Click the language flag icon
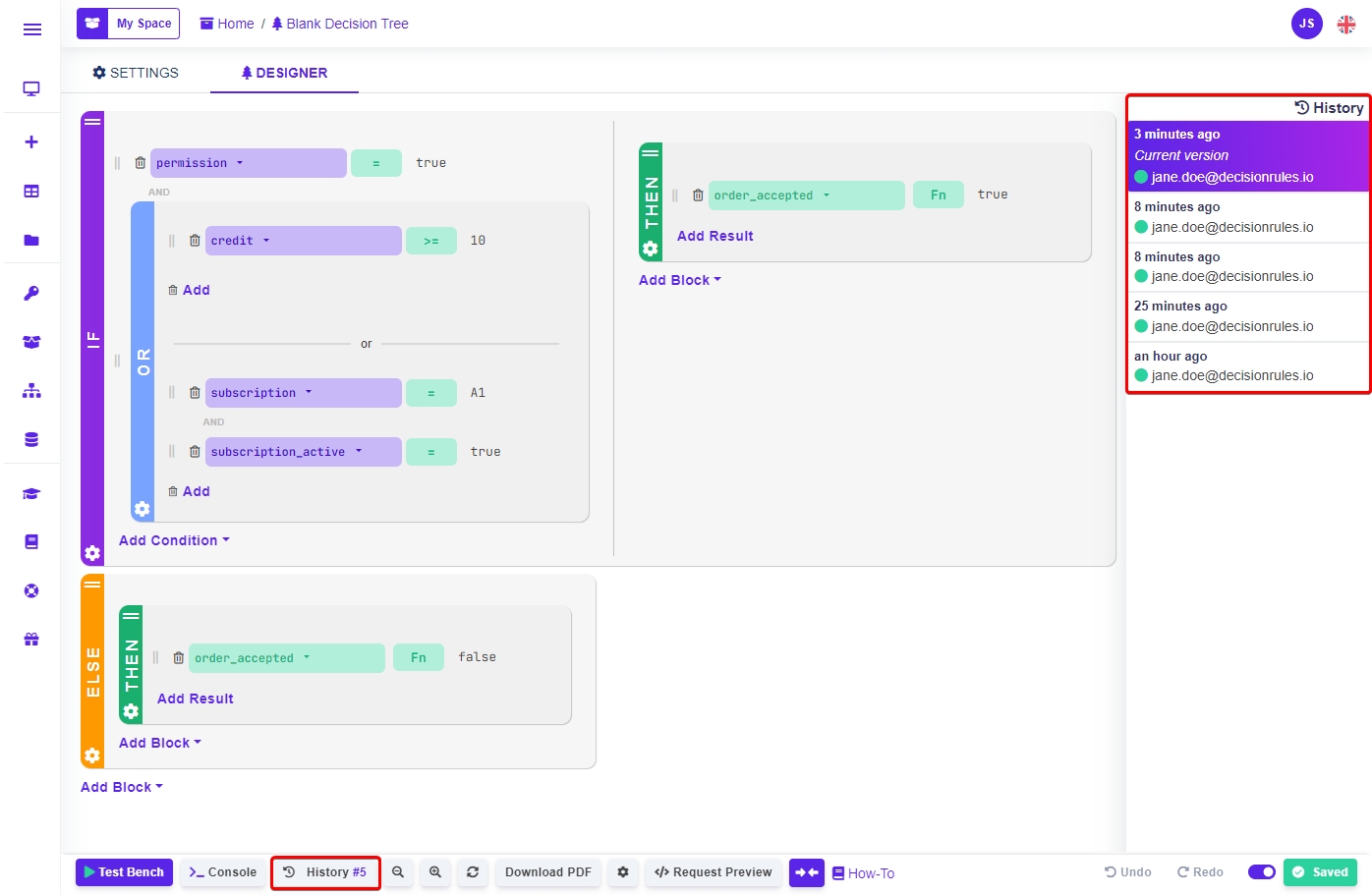The height and width of the screenshot is (895, 1372). tap(1346, 25)
